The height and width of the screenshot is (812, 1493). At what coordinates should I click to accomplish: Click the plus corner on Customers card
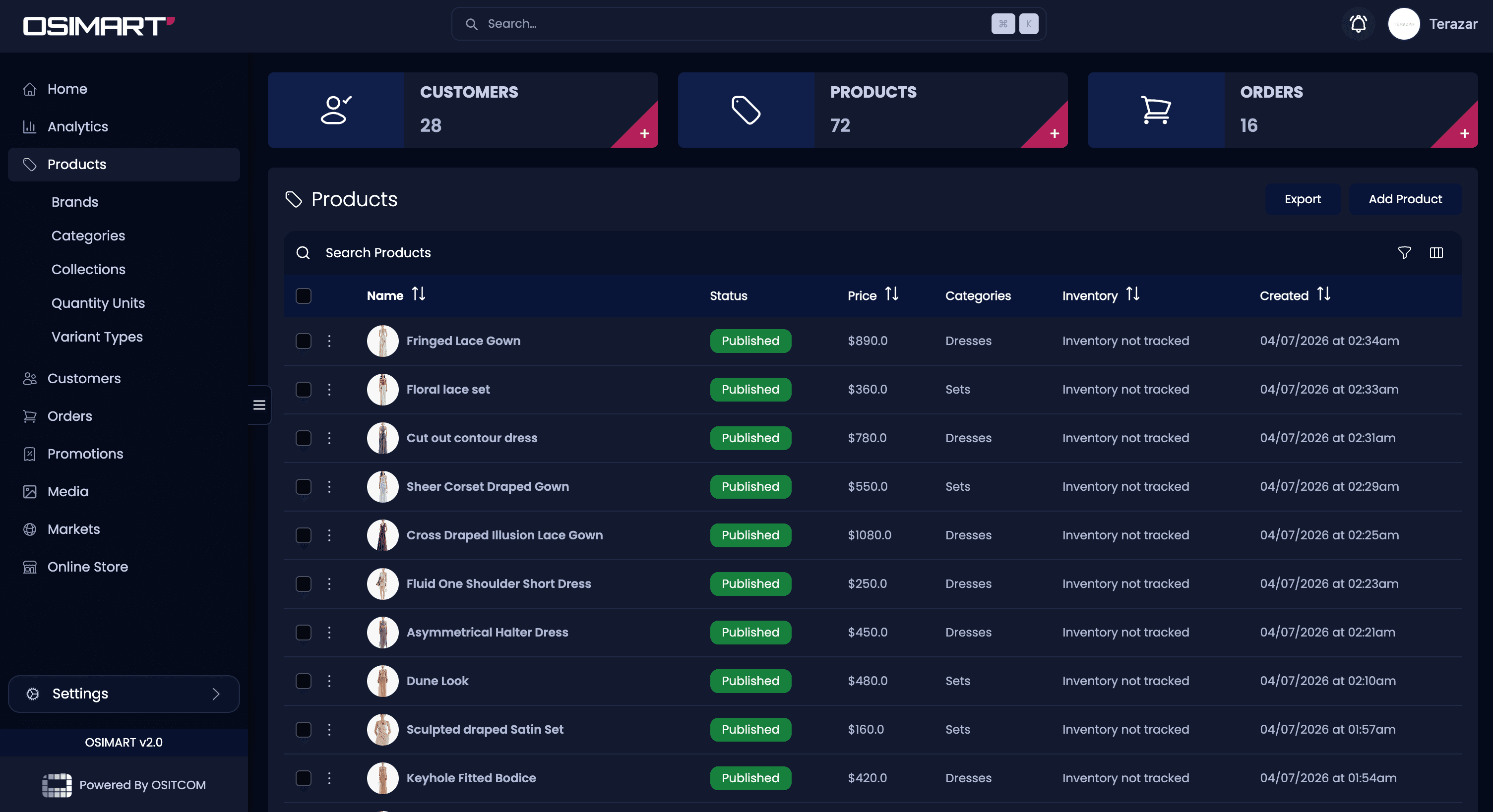644,133
